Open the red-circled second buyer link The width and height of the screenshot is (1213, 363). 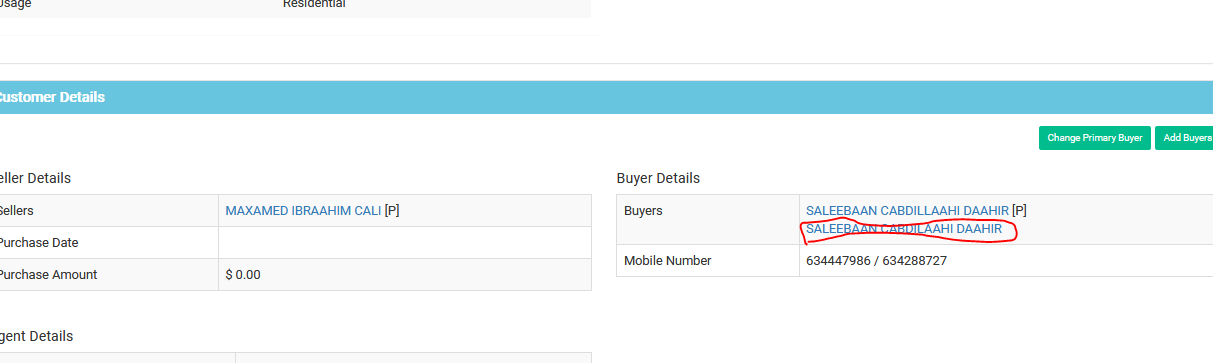(x=904, y=229)
